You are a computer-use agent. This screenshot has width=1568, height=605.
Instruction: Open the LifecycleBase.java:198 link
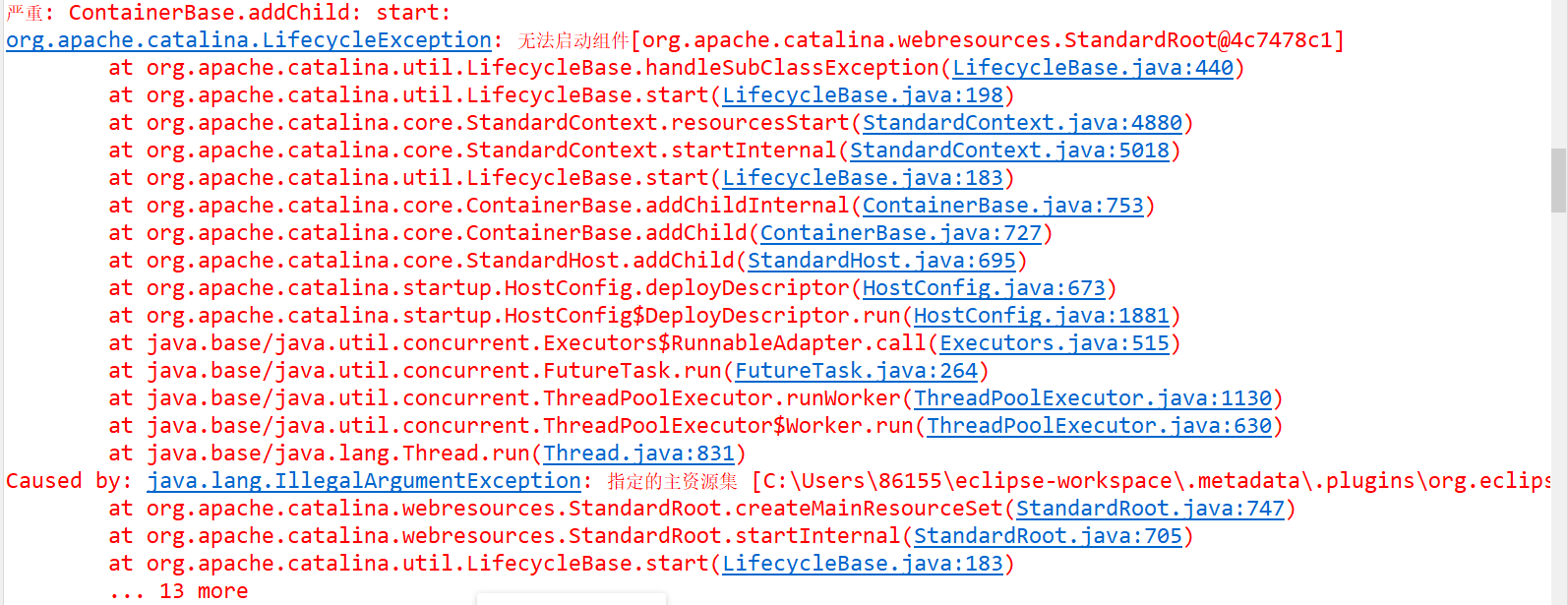(x=862, y=95)
